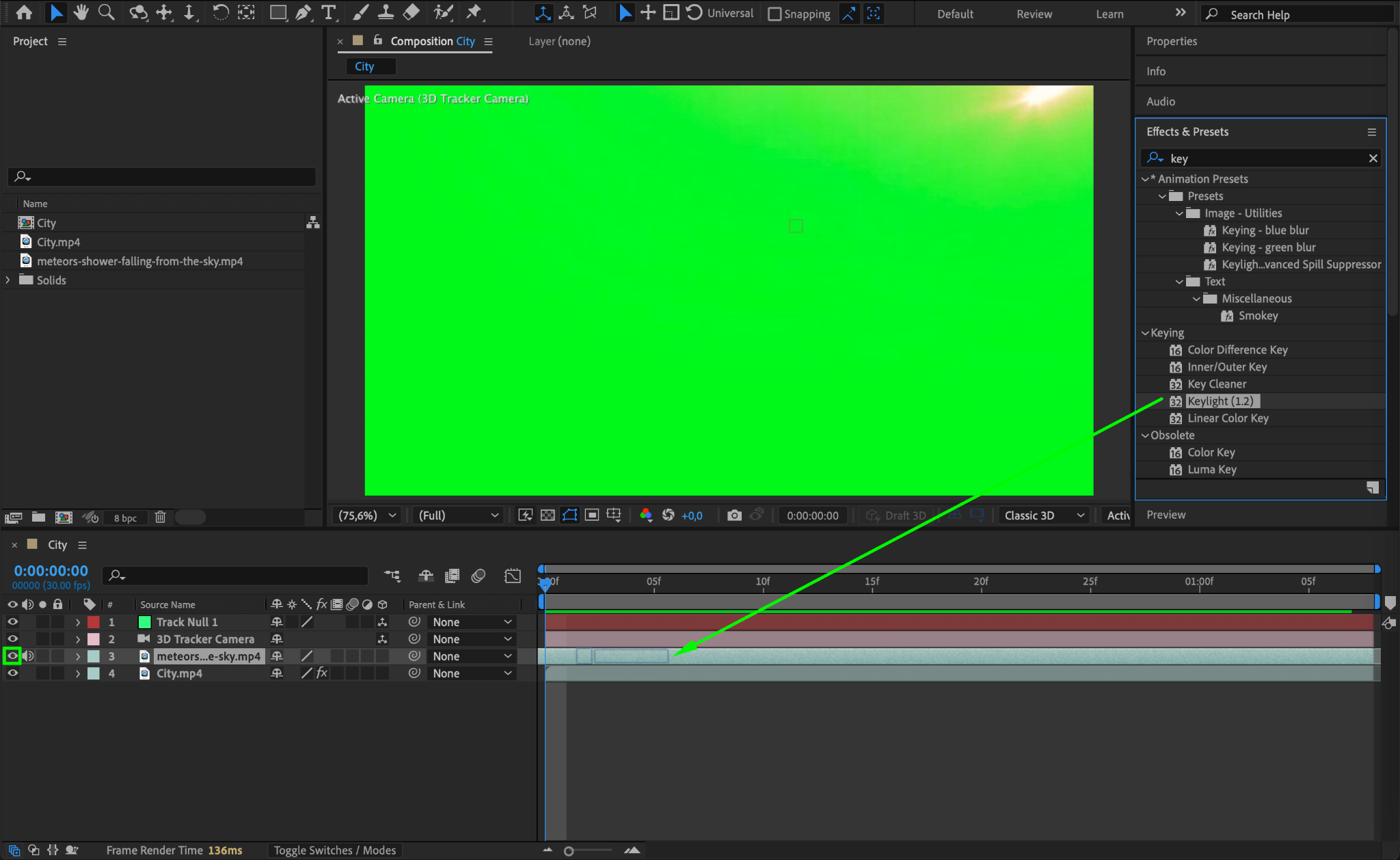The width and height of the screenshot is (1400, 860).
Task: Enable the Snapping checkbox
Action: coord(775,14)
